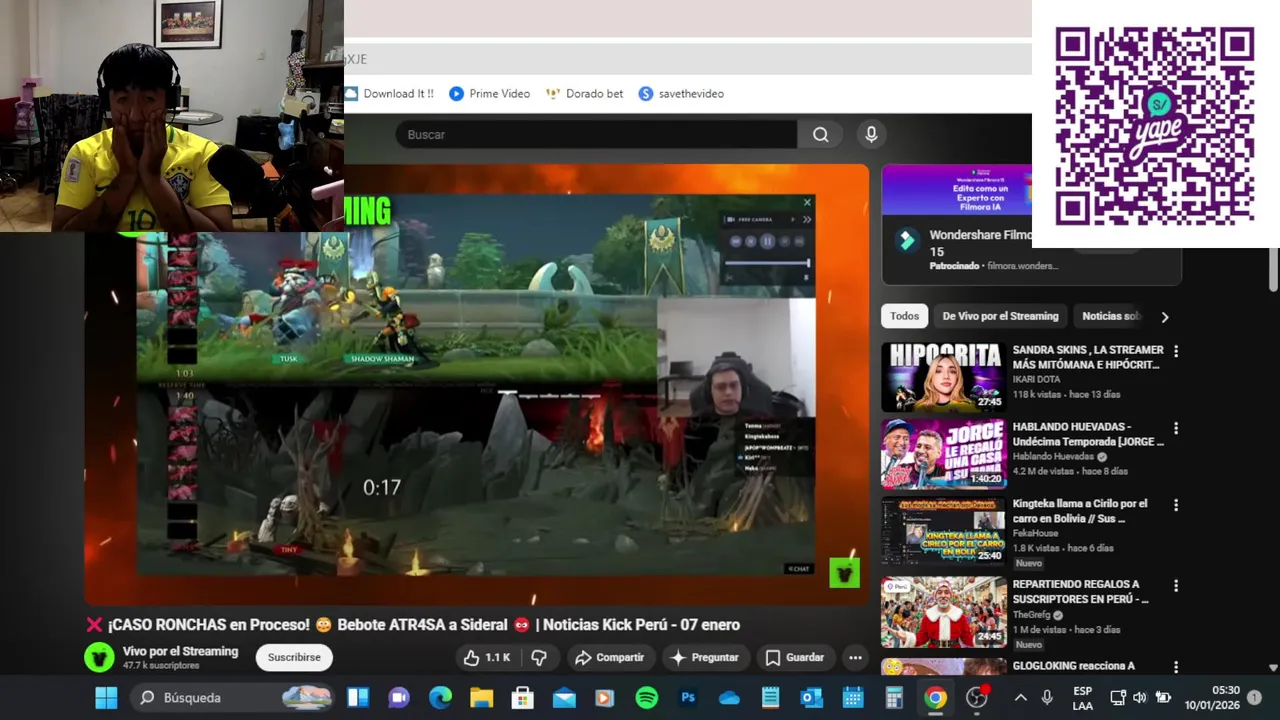Click the Suscribirse button
This screenshot has width=1280, height=720.
point(294,657)
